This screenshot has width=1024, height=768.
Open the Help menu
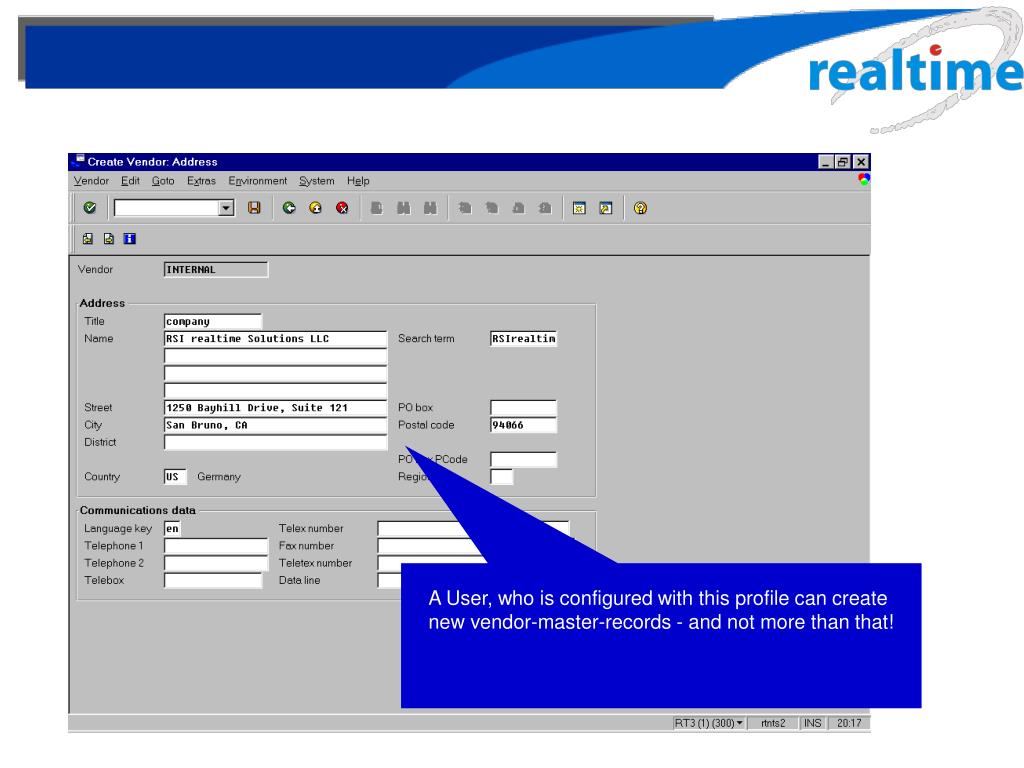358,181
